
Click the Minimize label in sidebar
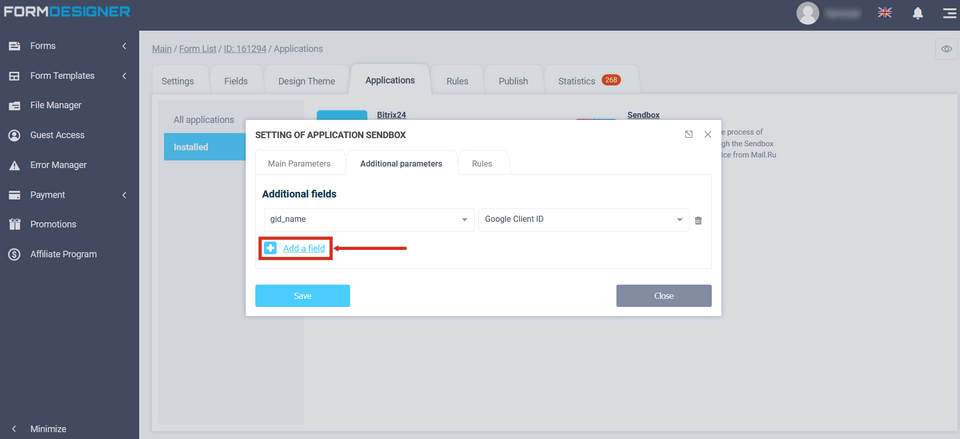pos(48,429)
